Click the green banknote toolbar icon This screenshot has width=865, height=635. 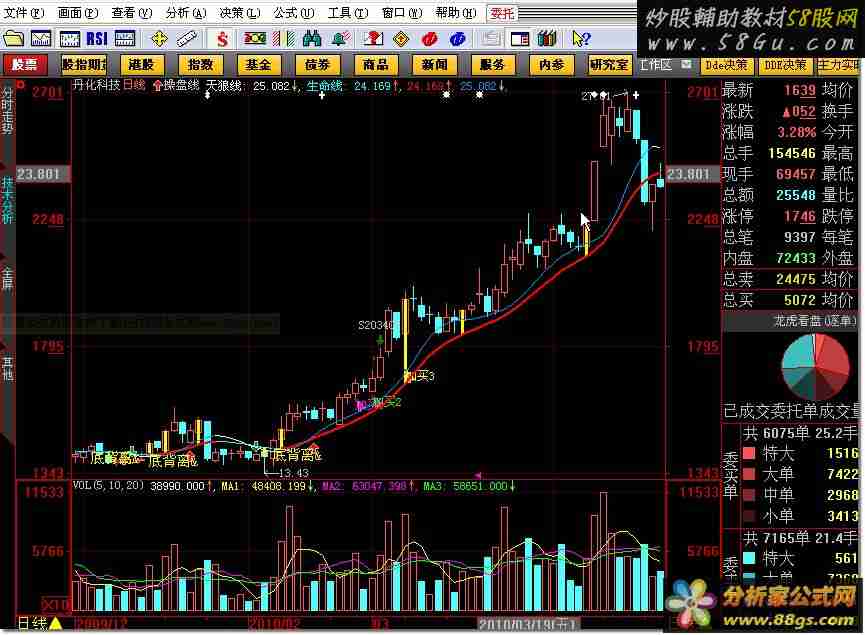coord(255,39)
